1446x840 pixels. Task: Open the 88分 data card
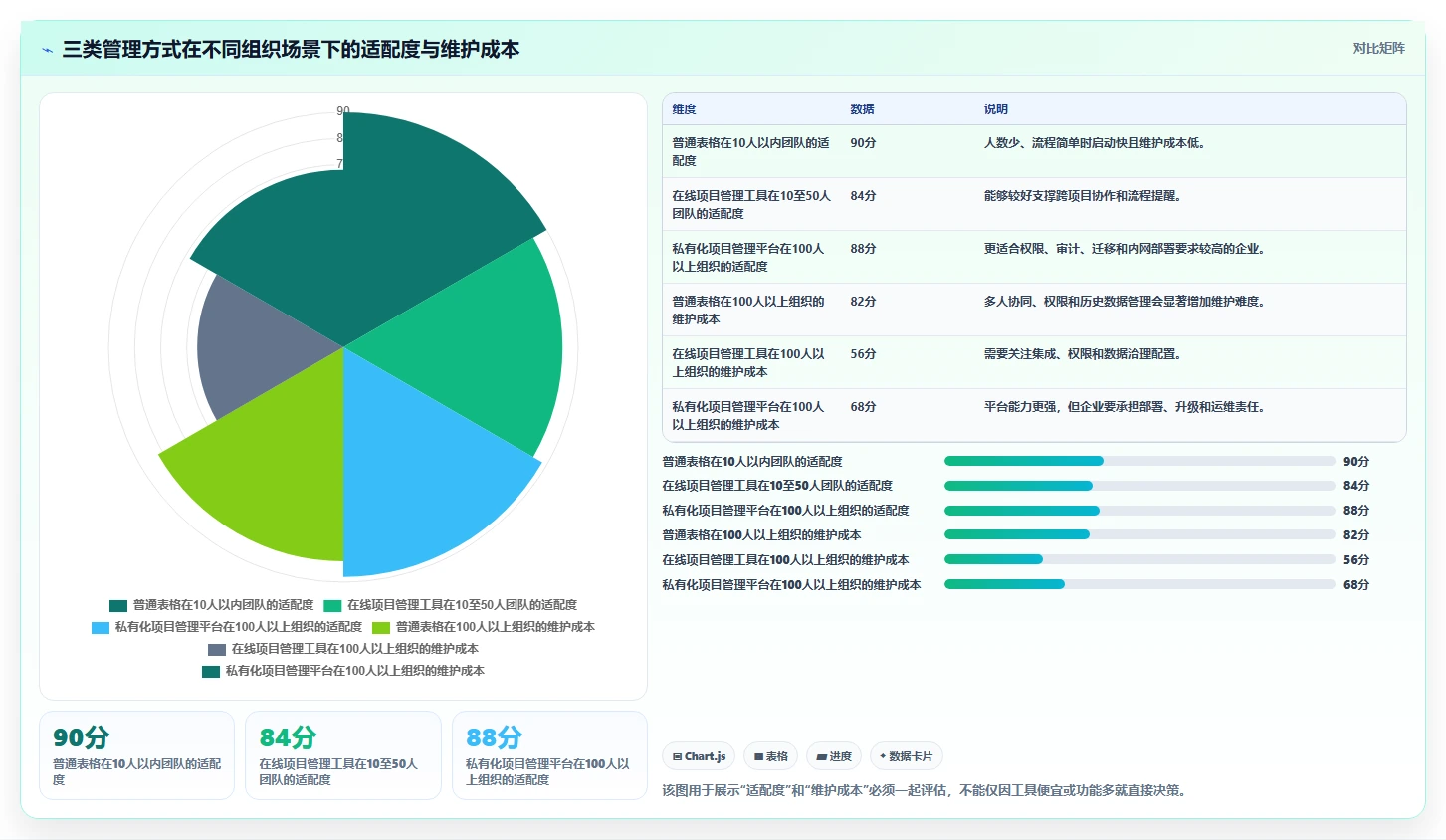point(549,755)
